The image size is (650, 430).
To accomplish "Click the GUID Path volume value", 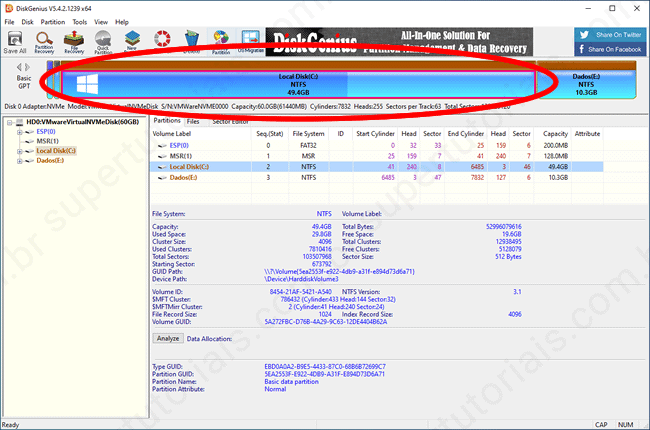I will tap(340, 272).
